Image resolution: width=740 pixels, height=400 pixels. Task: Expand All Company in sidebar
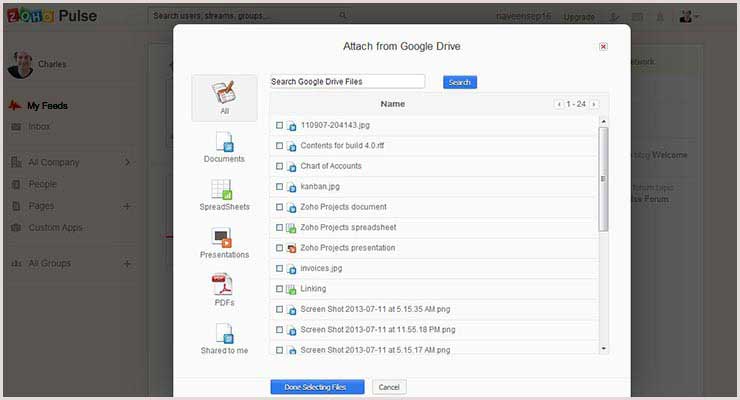(x=127, y=162)
